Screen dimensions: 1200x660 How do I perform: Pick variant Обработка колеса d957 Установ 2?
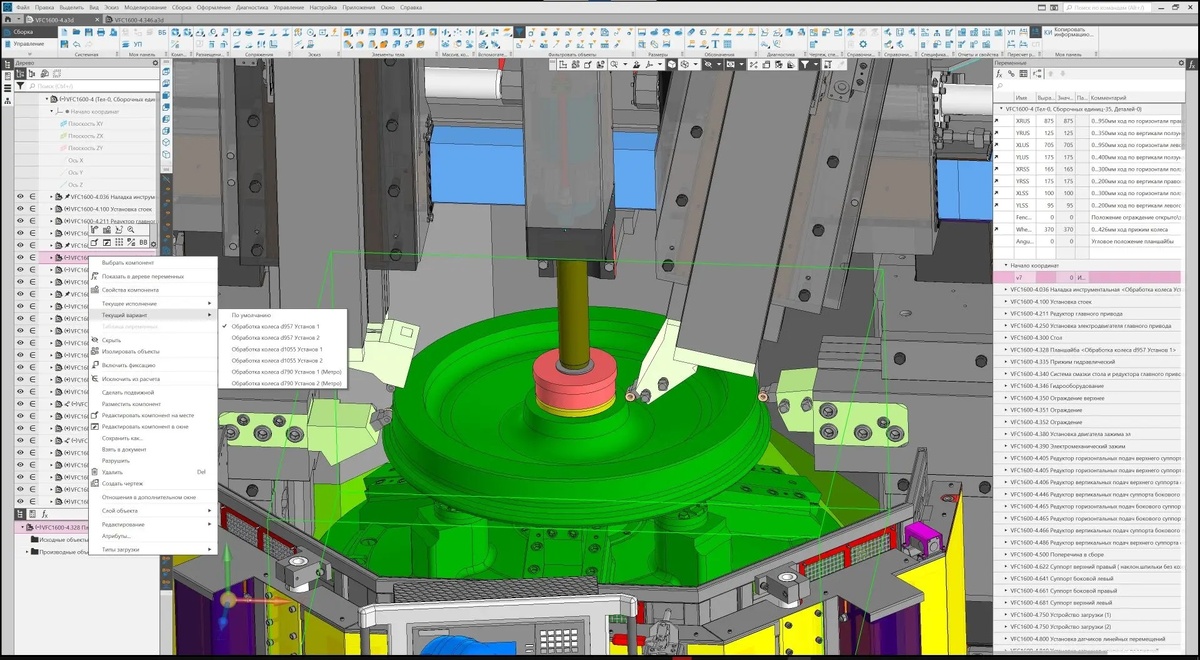pyautogui.click(x=276, y=338)
